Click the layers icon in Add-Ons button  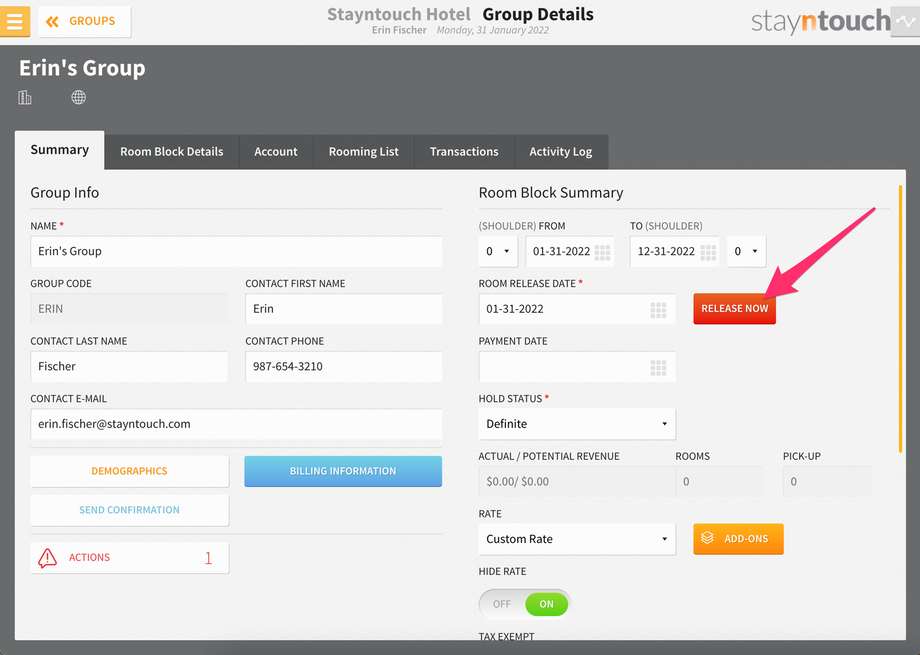[707, 538]
